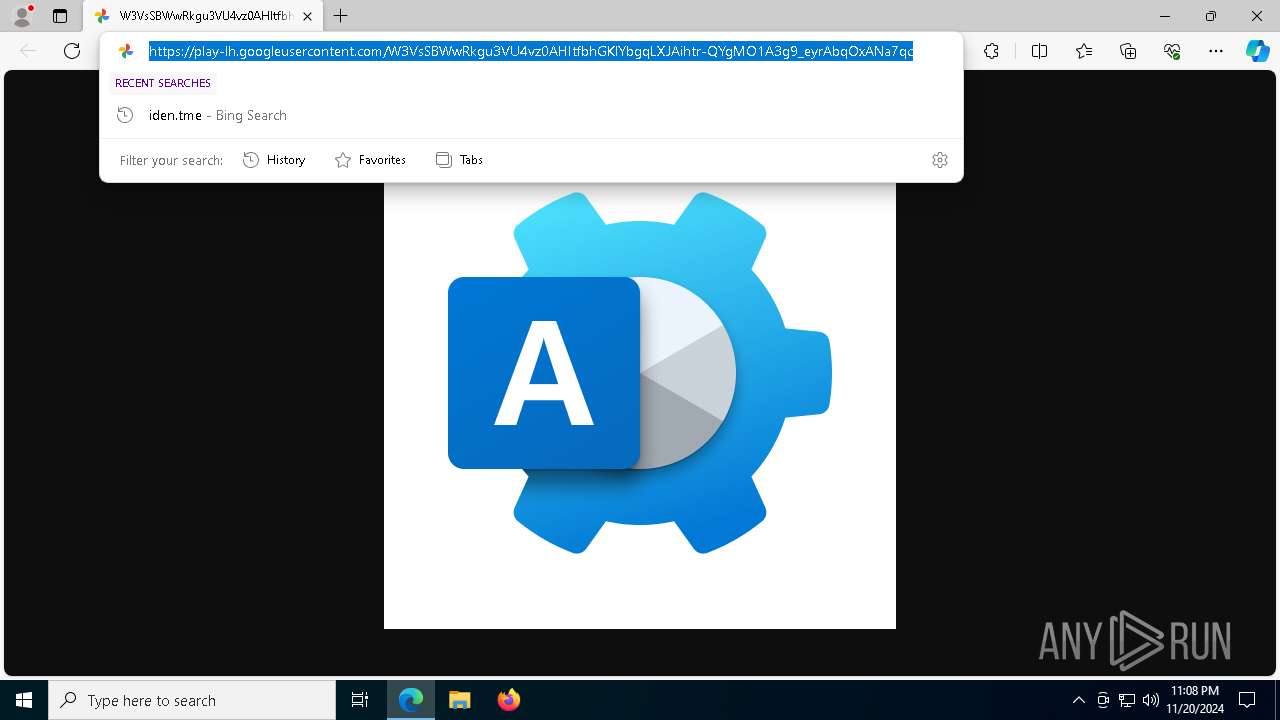The width and height of the screenshot is (1280, 720).
Task: Filter suggestions by Tabs
Action: click(x=459, y=160)
